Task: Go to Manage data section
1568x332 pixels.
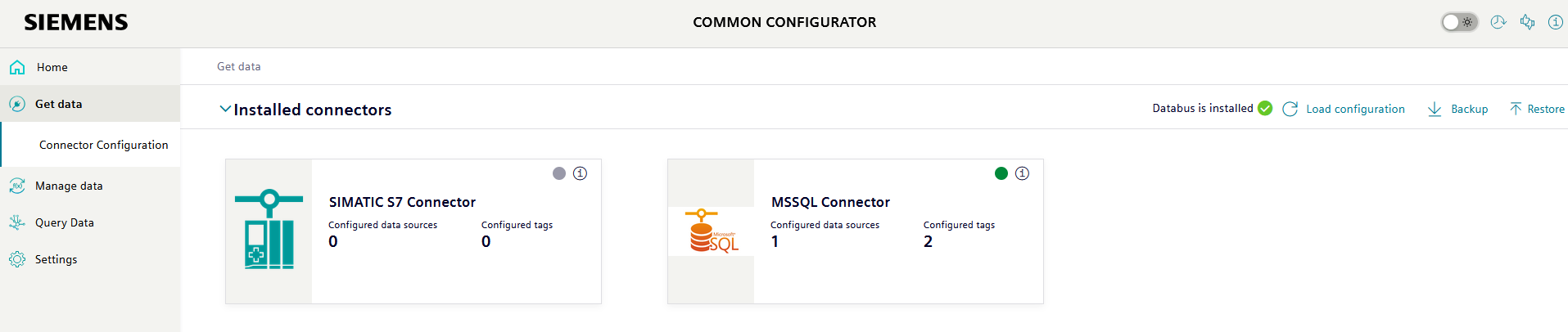Action: tap(69, 186)
